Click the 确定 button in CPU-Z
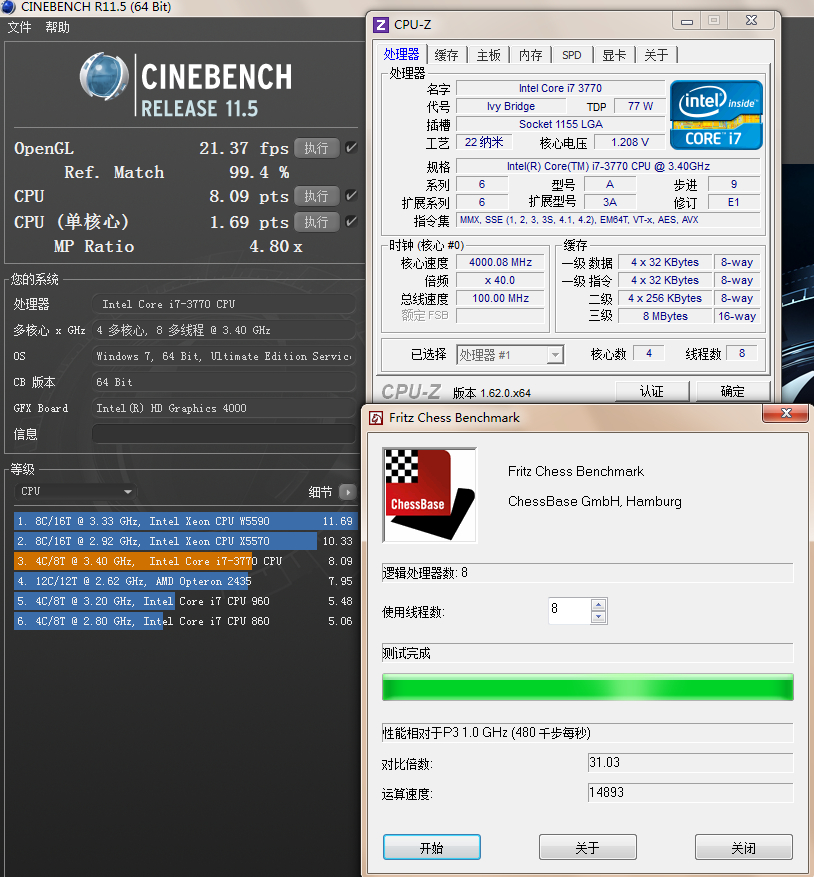The image size is (814, 877). pos(733,391)
